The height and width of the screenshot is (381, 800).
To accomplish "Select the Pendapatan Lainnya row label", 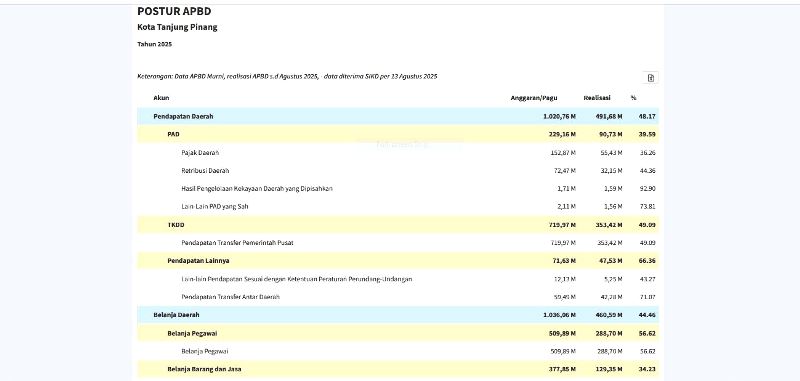I will 198,261.
